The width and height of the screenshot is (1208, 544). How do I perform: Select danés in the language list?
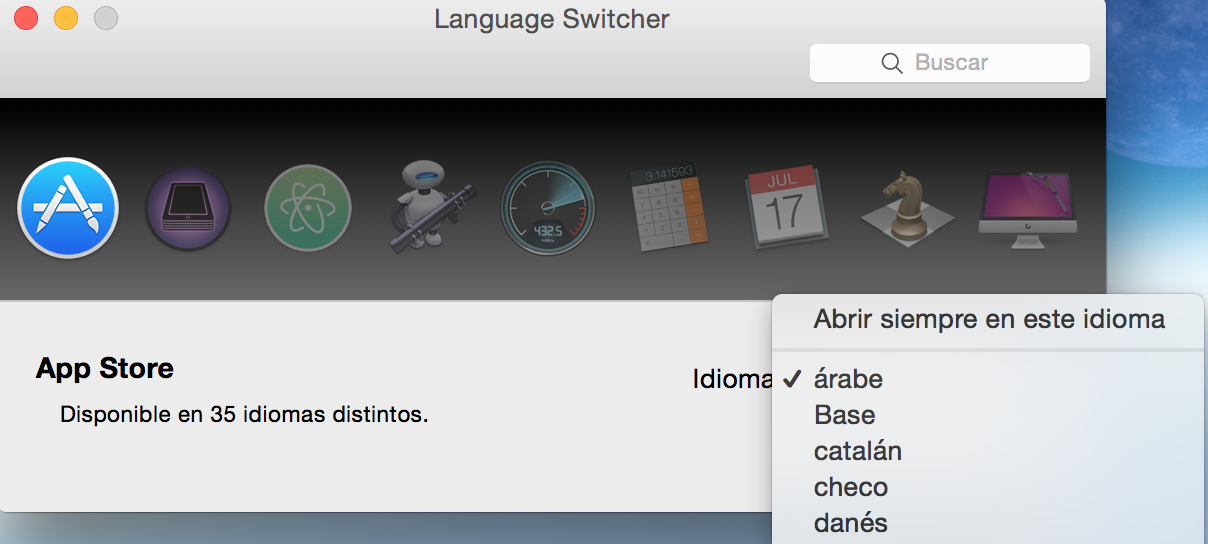[x=989, y=523]
